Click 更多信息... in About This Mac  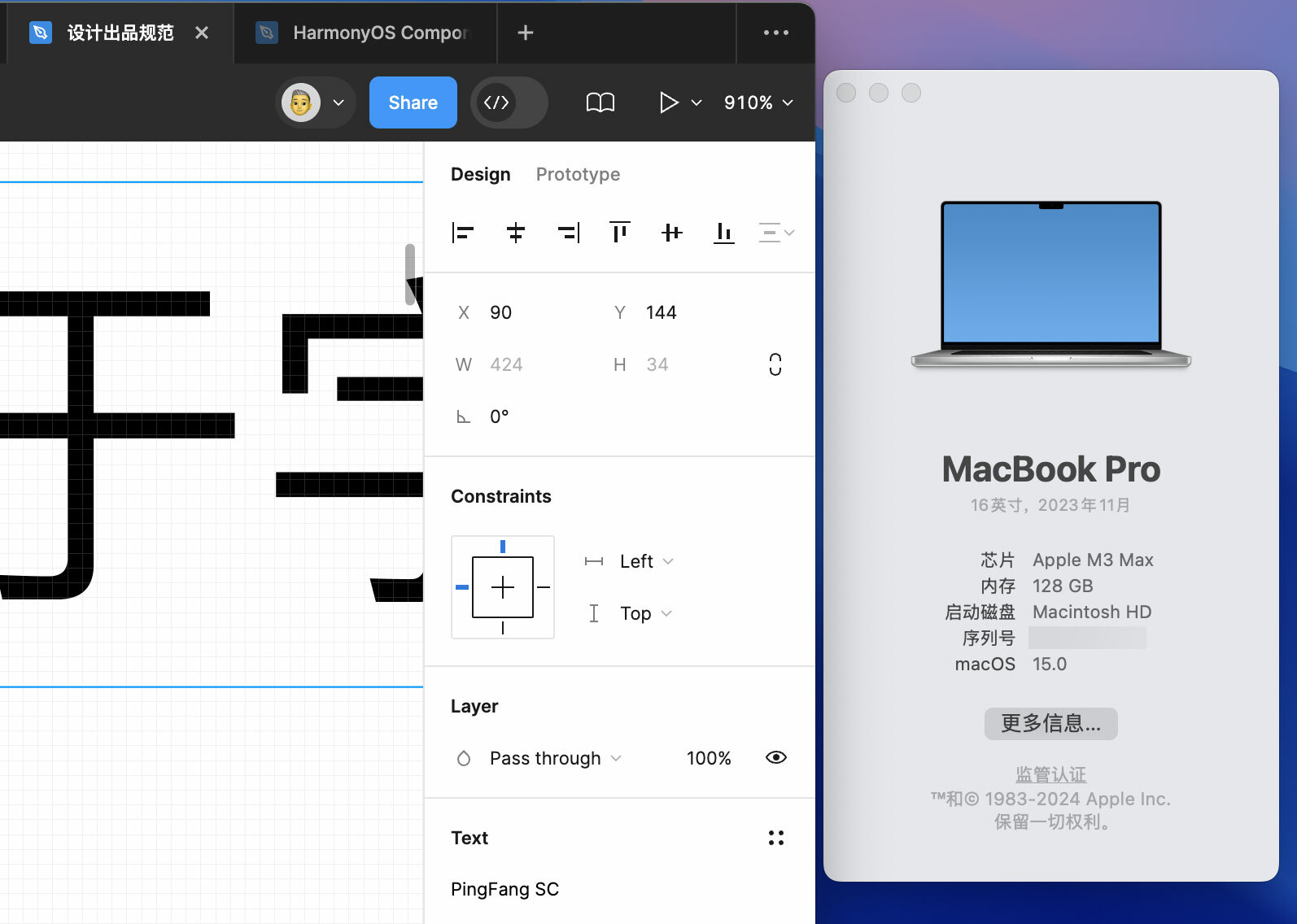point(1051,723)
